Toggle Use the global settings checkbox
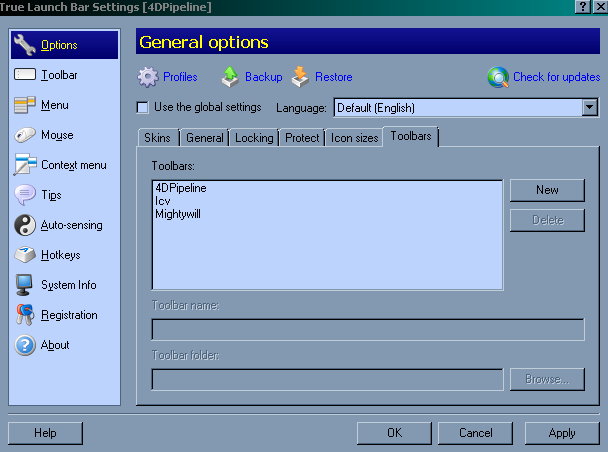The image size is (608, 452). point(142,107)
